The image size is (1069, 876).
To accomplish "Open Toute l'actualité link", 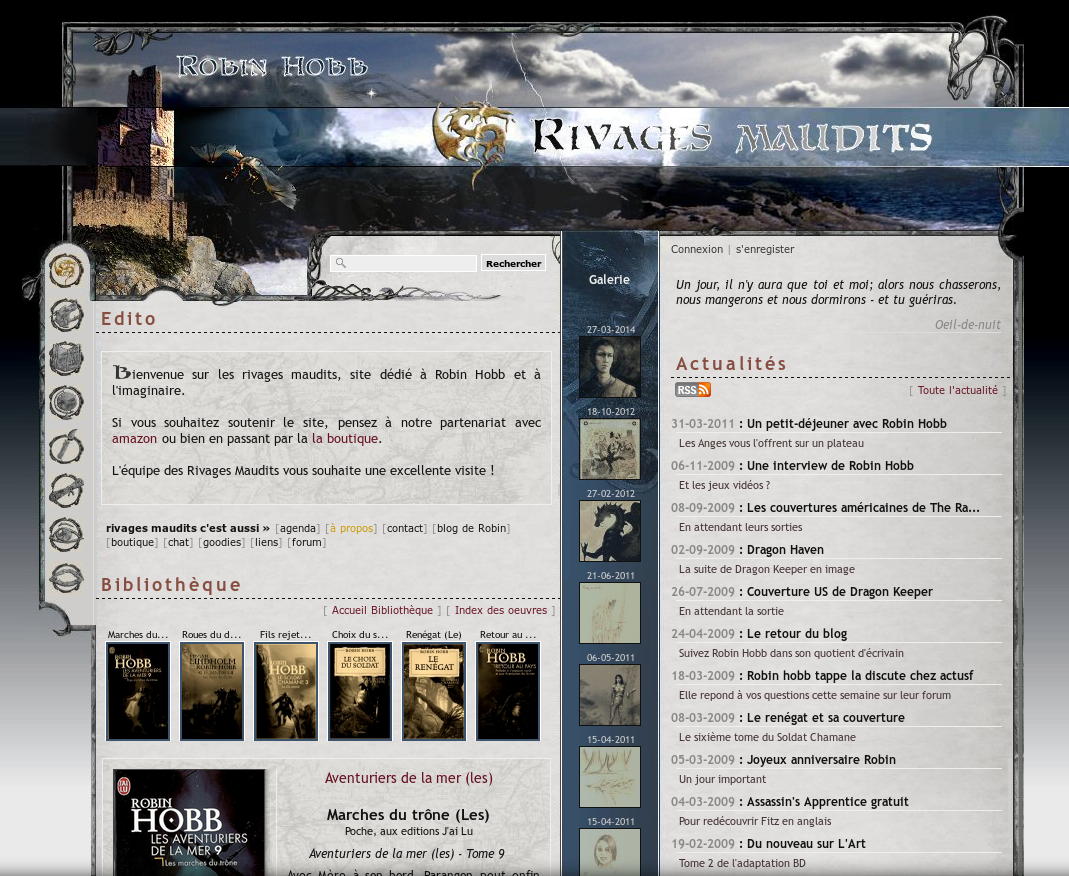I will pyautogui.click(x=957, y=390).
